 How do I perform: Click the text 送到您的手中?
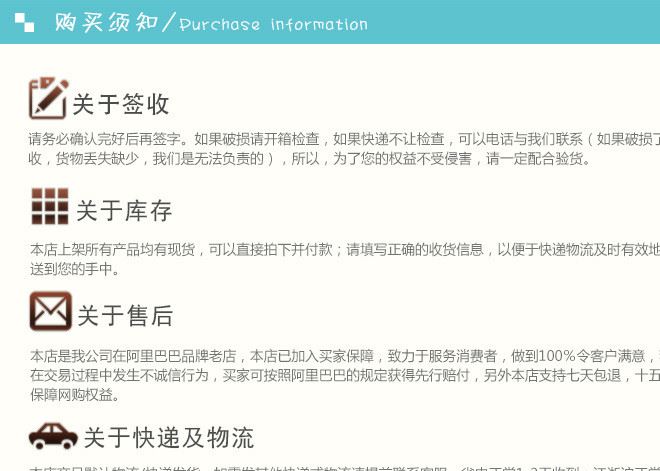click(x=75, y=269)
